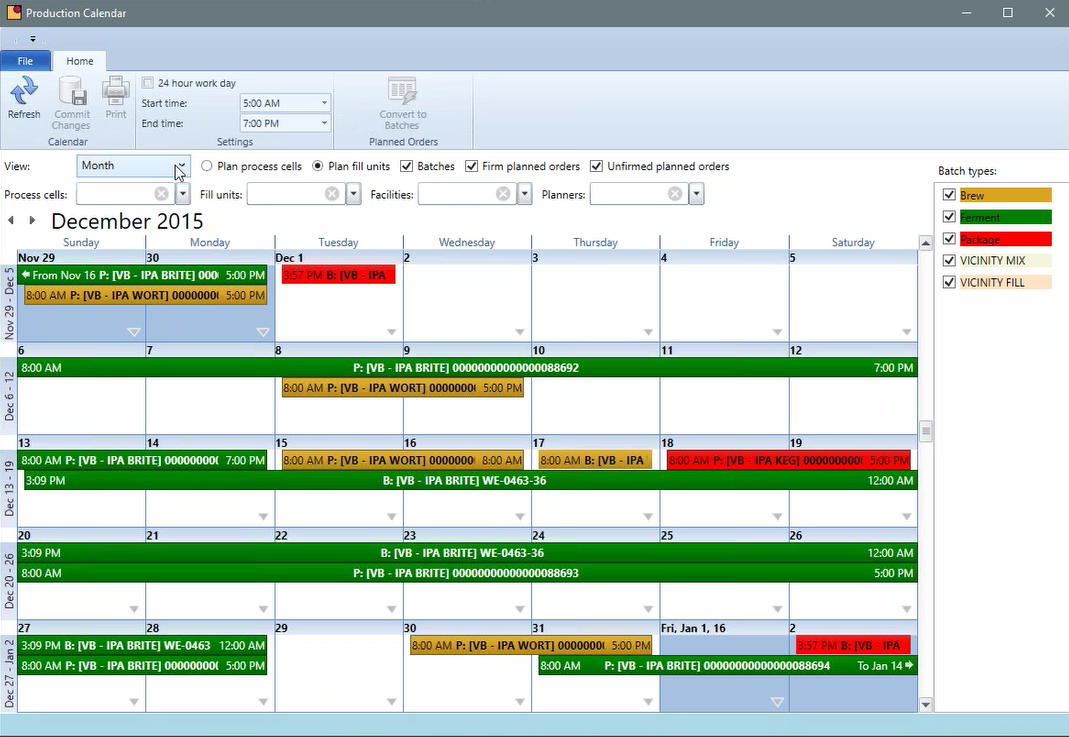Image resolution: width=1069 pixels, height=737 pixels.
Task: Uncheck Unfirmed planned orders checkbox
Action: pos(596,166)
